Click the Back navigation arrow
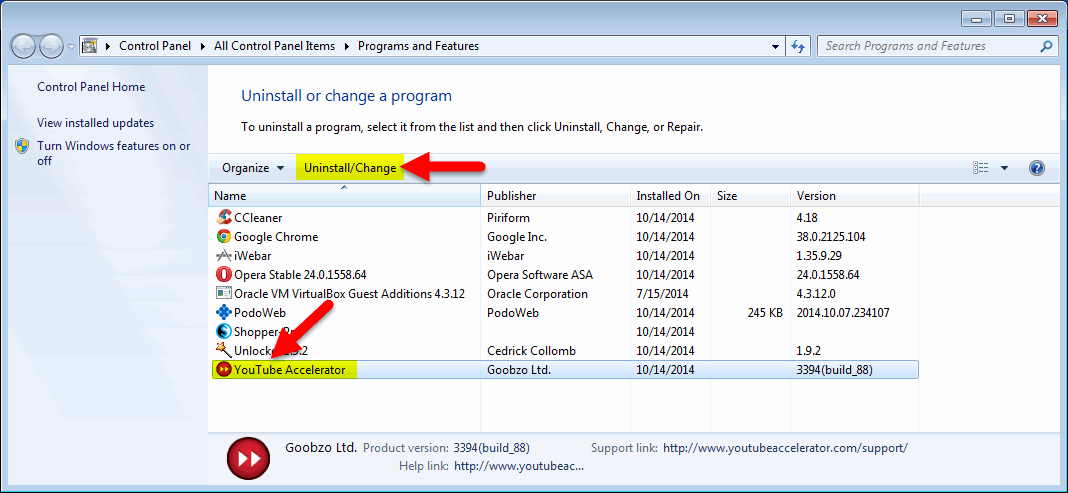The width and height of the screenshot is (1068, 493). pyautogui.click(x=24, y=46)
